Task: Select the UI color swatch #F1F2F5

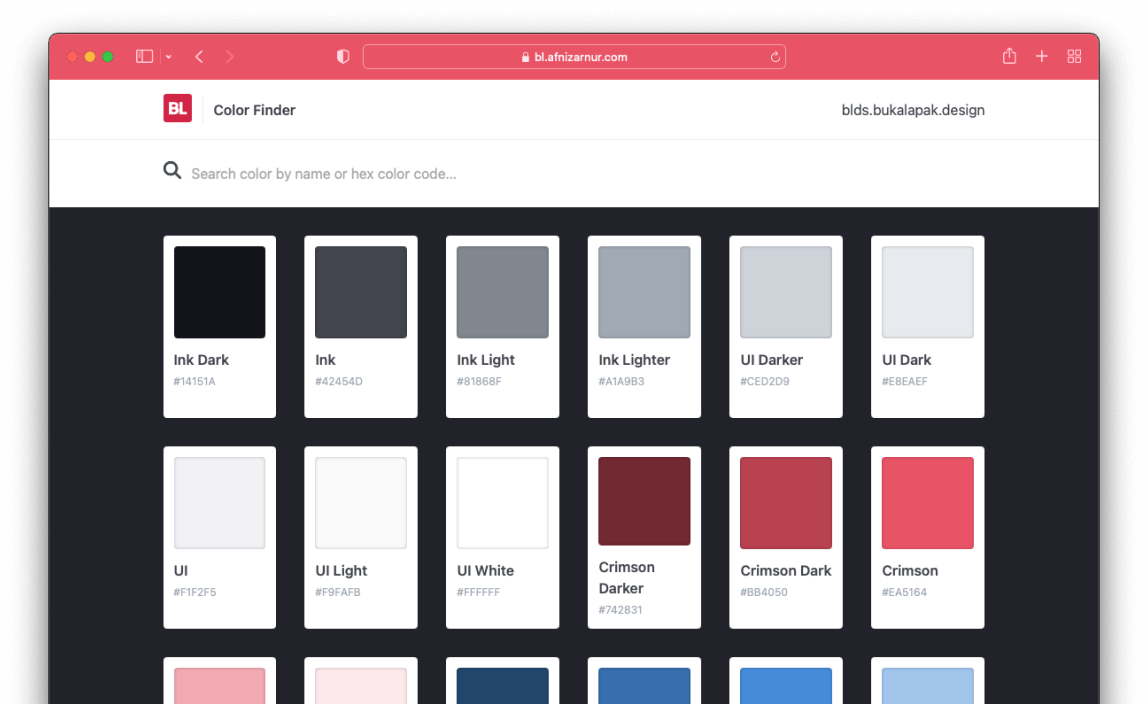Action: pyautogui.click(x=220, y=503)
